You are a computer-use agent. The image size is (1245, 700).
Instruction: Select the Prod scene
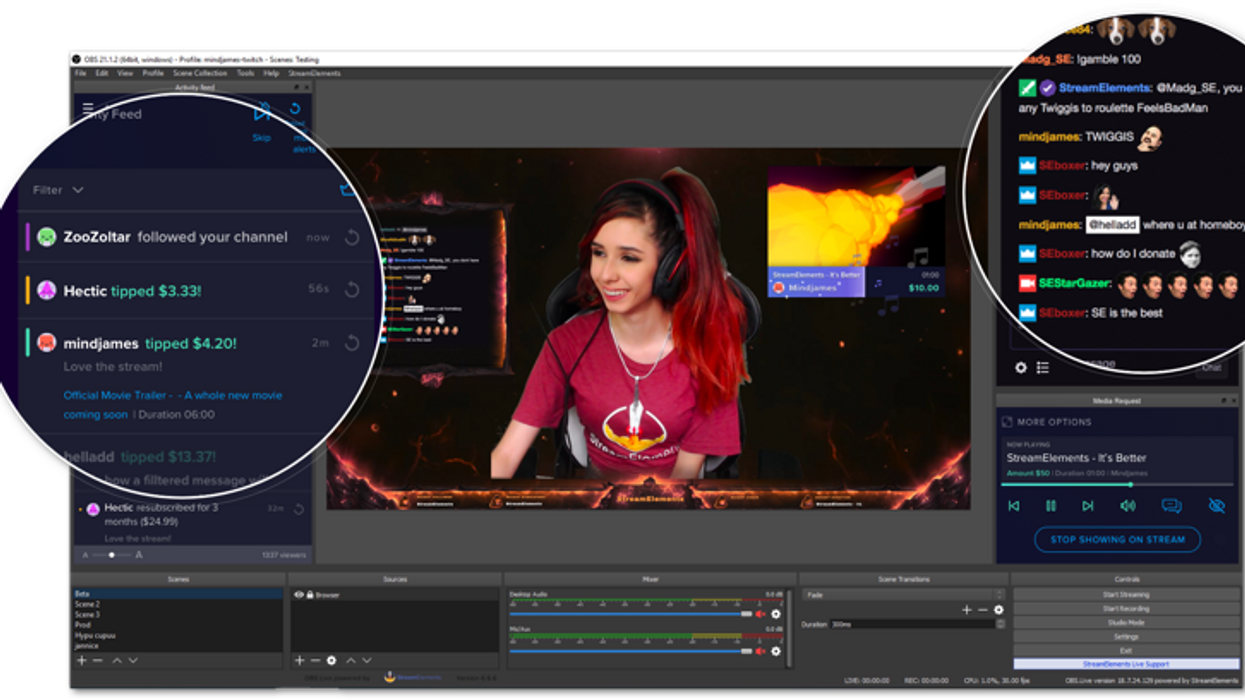click(178, 625)
